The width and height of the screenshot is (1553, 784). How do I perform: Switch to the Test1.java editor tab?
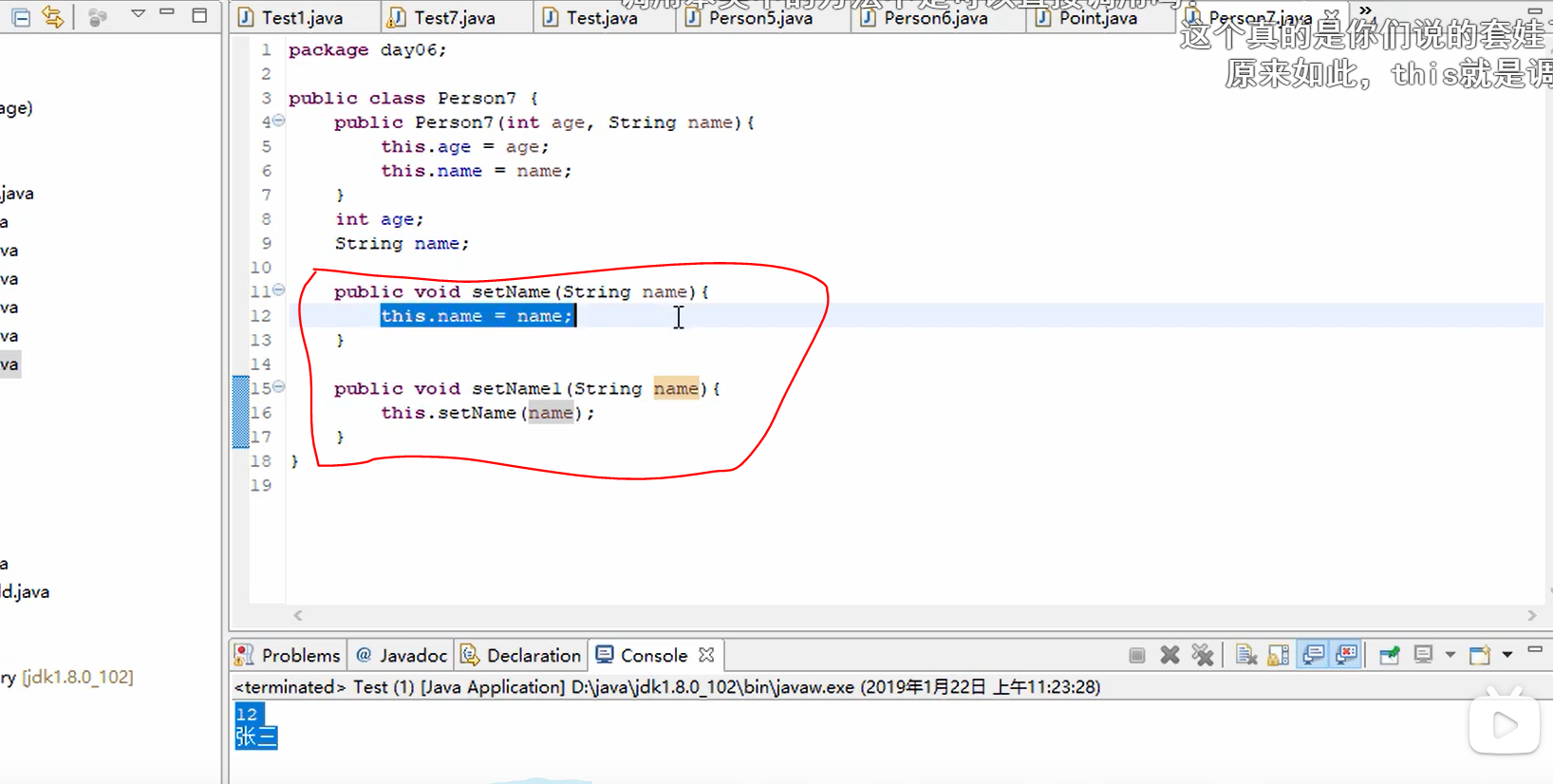(302, 17)
